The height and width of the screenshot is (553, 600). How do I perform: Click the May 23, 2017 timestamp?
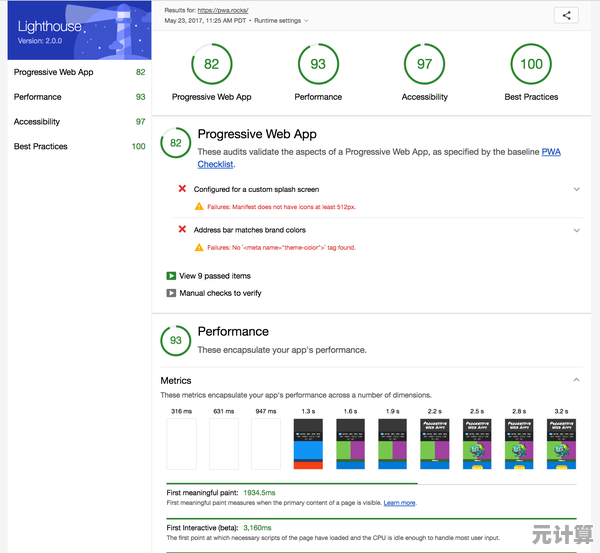[205, 21]
